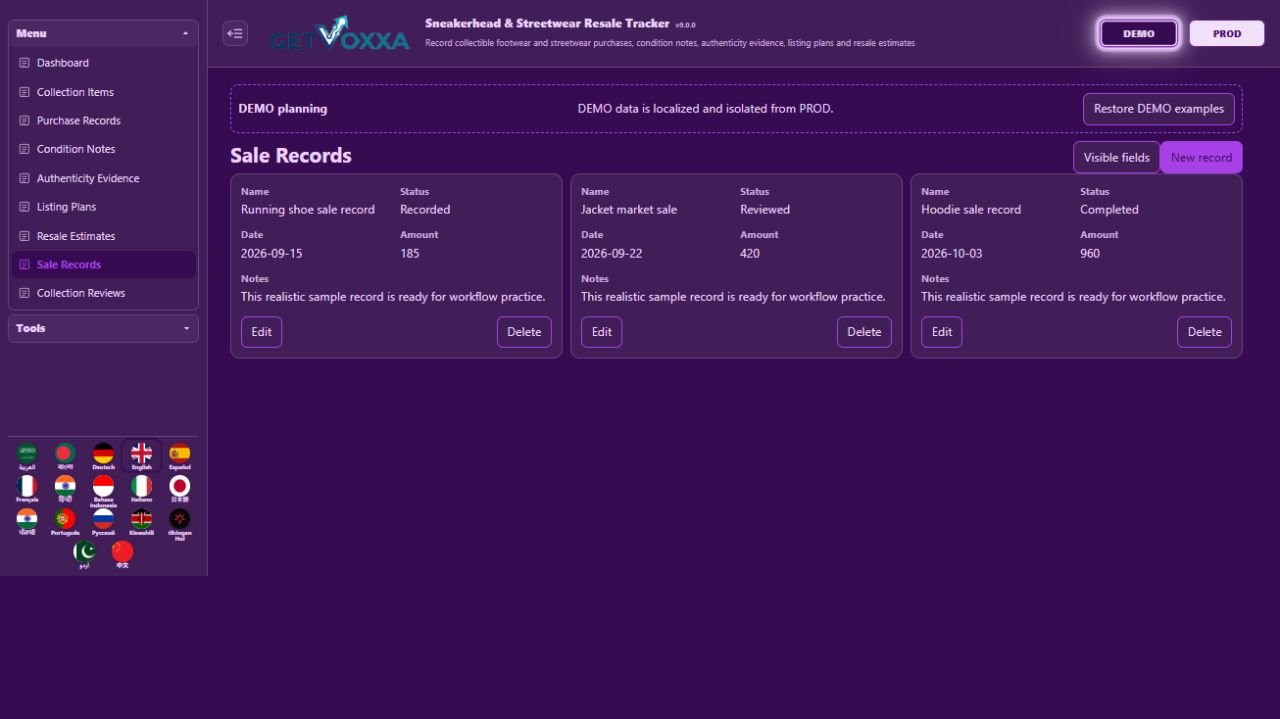Click Restore DEMO examples
This screenshot has height=719, width=1280.
pyautogui.click(x=1159, y=109)
